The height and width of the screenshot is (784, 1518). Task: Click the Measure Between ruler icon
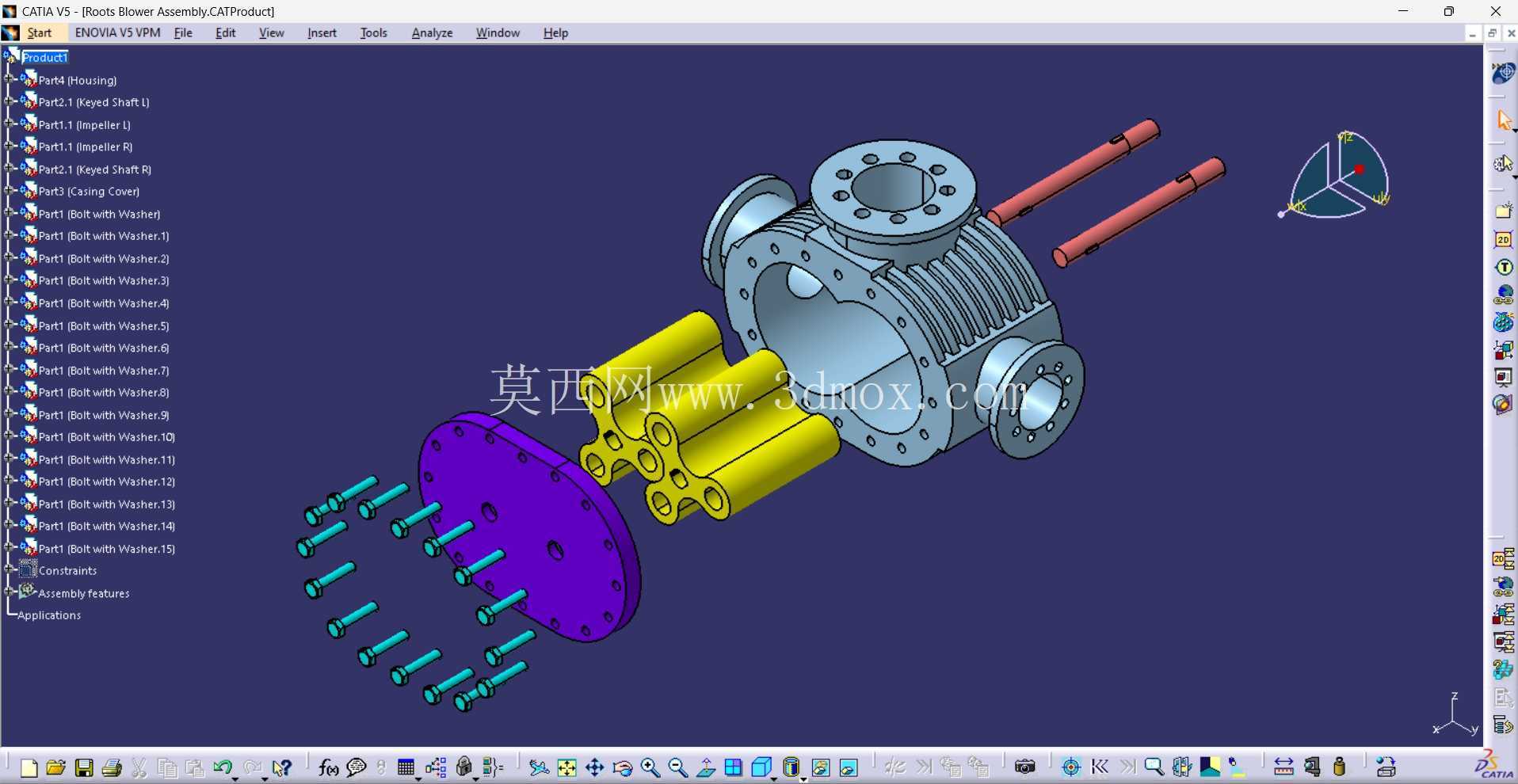click(x=1283, y=767)
